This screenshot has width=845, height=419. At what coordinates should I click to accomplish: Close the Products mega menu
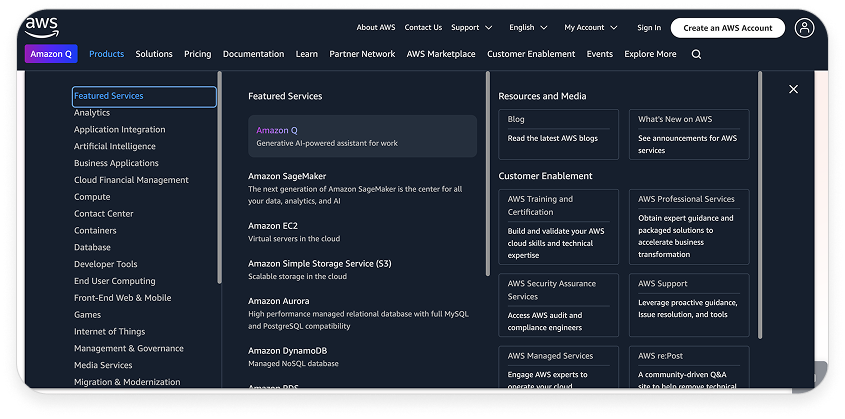click(x=793, y=89)
